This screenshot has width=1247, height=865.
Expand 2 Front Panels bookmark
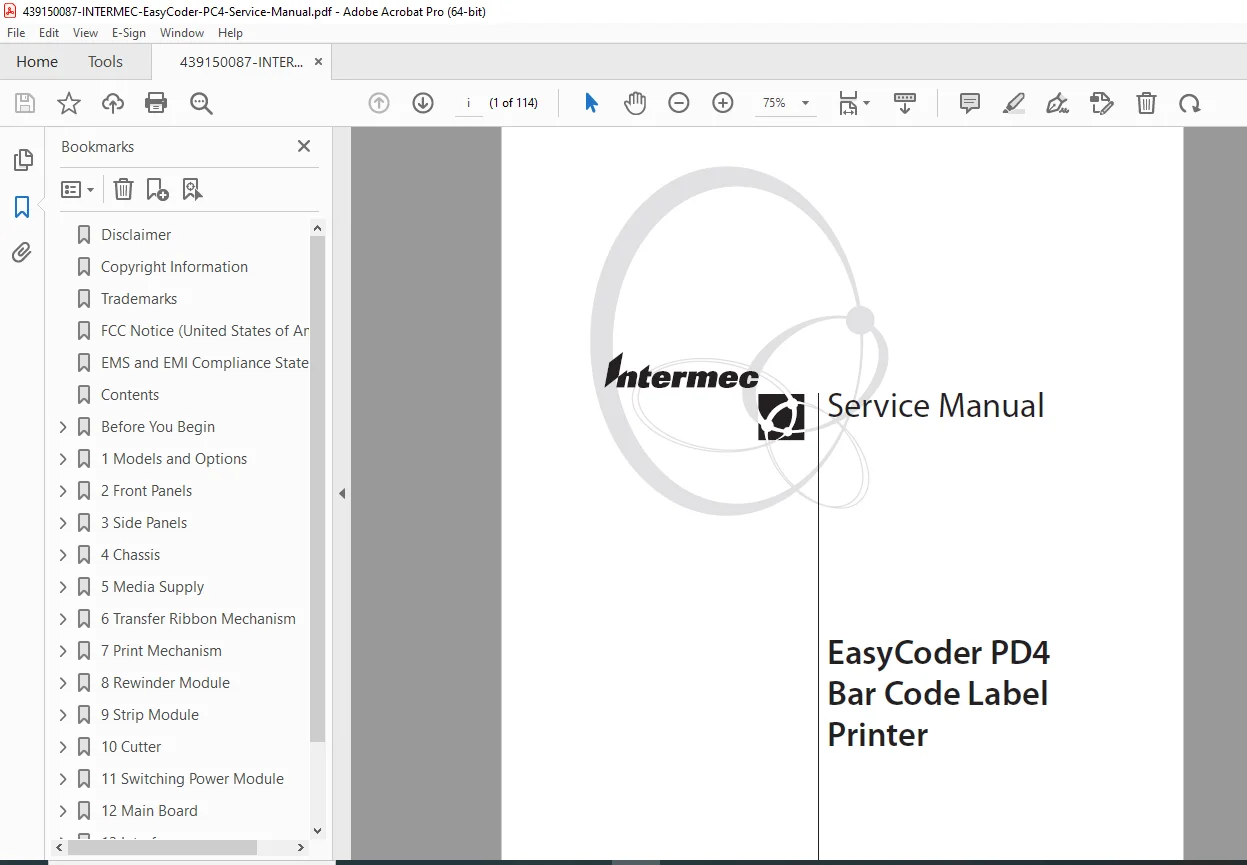pyautogui.click(x=63, y=491)
